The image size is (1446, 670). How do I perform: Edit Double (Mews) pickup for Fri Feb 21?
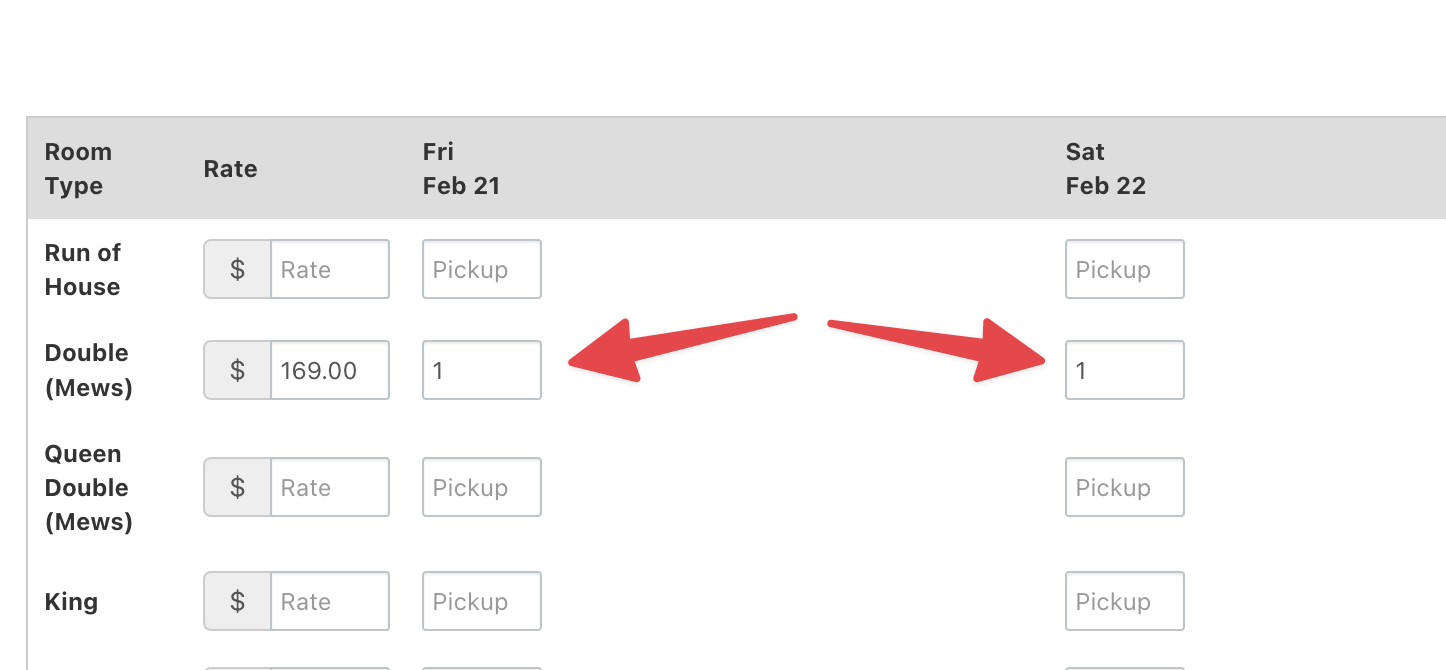point(481,370)
